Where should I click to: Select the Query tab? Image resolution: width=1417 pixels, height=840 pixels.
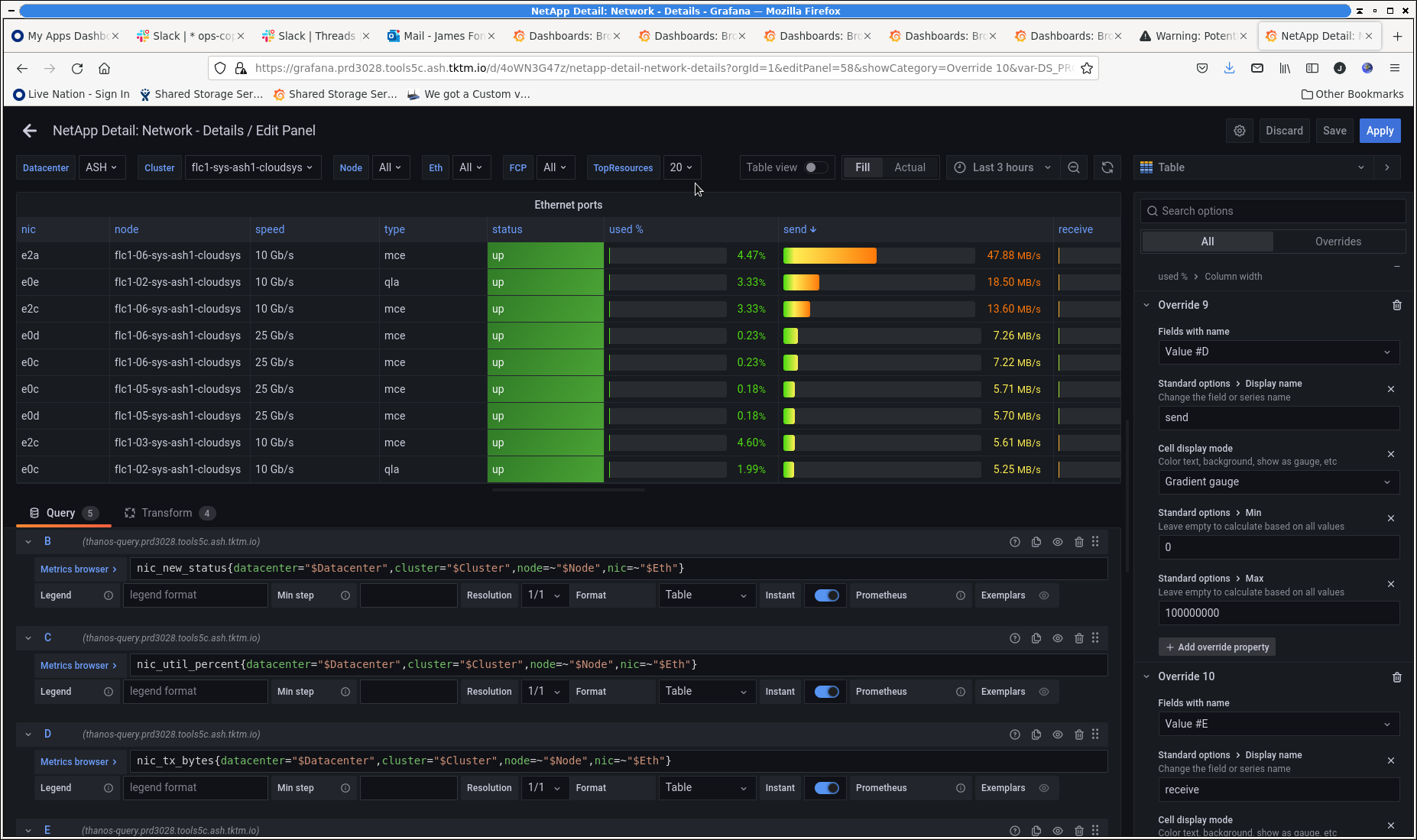tap(64, 513)
